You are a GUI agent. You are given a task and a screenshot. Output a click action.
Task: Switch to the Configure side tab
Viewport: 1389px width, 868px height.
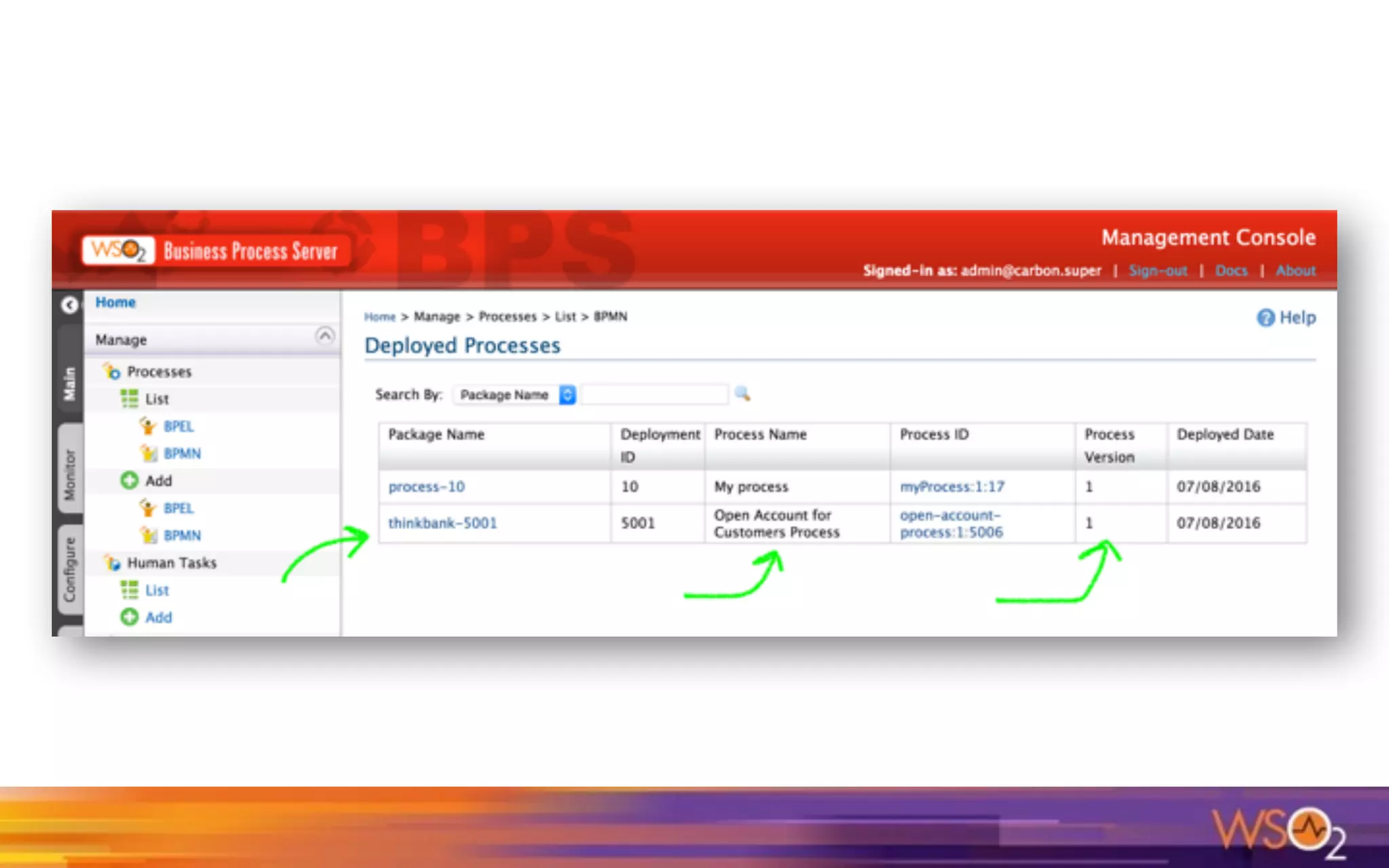coord(70,570)
